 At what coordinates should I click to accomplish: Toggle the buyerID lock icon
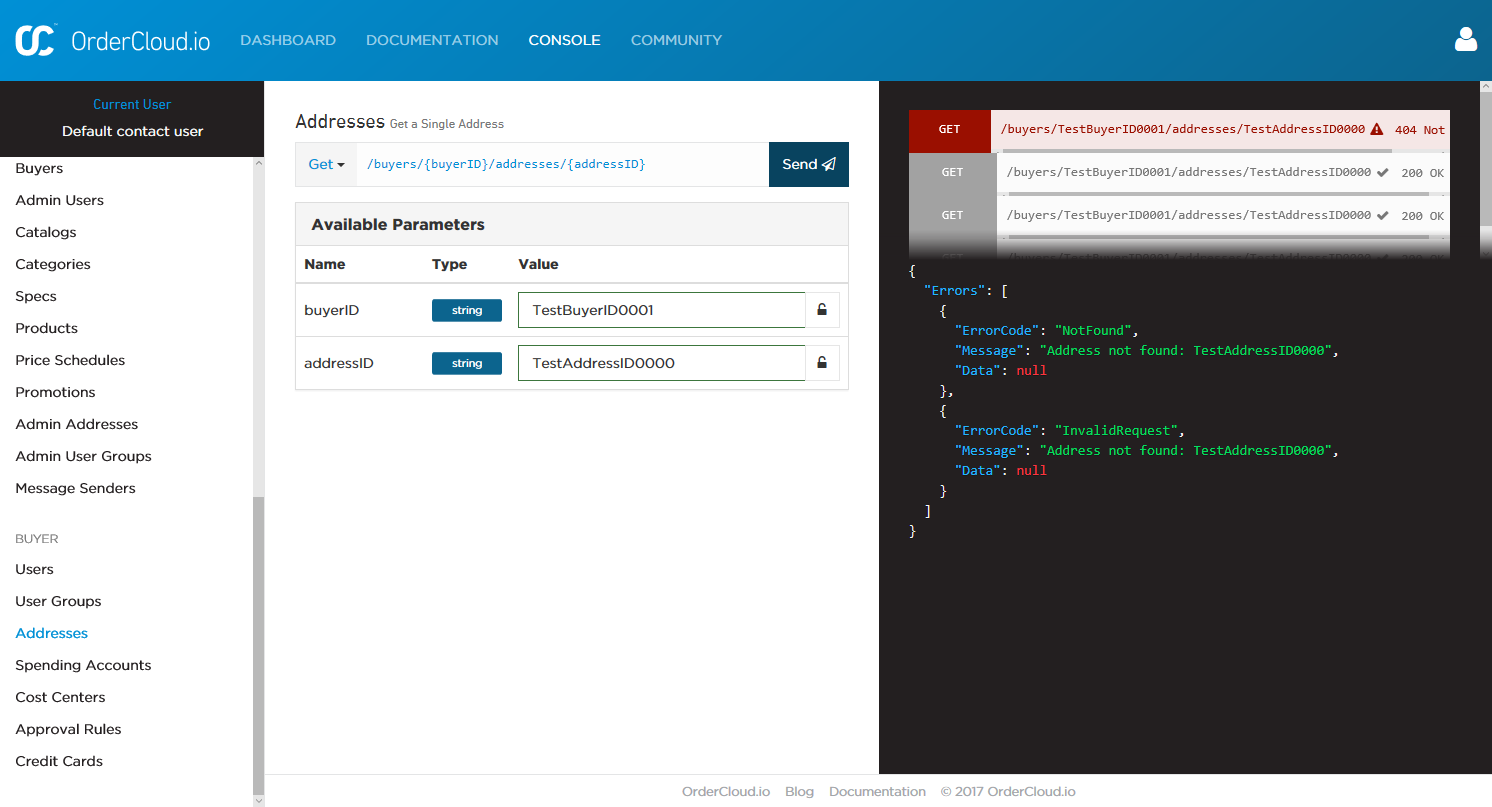822,310
